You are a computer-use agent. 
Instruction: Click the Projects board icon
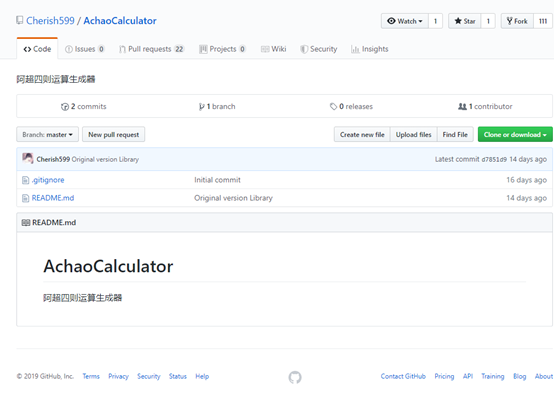(203, 49)
